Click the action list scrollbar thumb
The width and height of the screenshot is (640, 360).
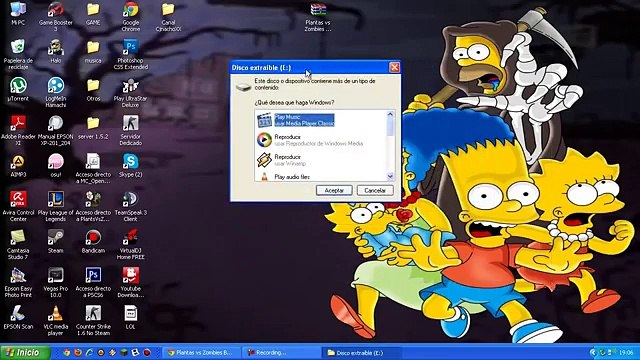tap(390, 127)
